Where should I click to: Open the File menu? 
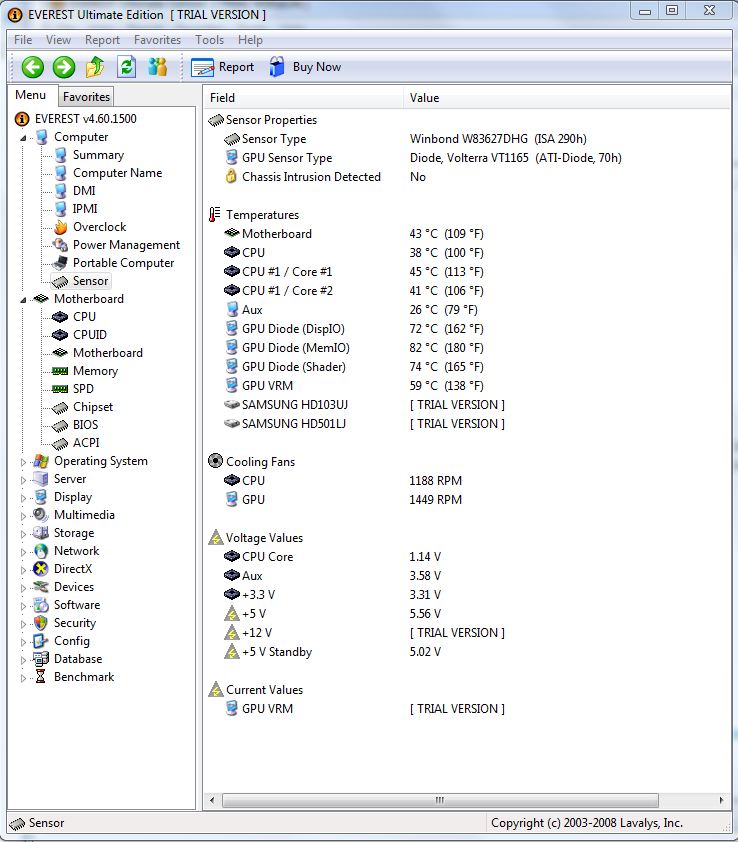[x=23, y=40]
